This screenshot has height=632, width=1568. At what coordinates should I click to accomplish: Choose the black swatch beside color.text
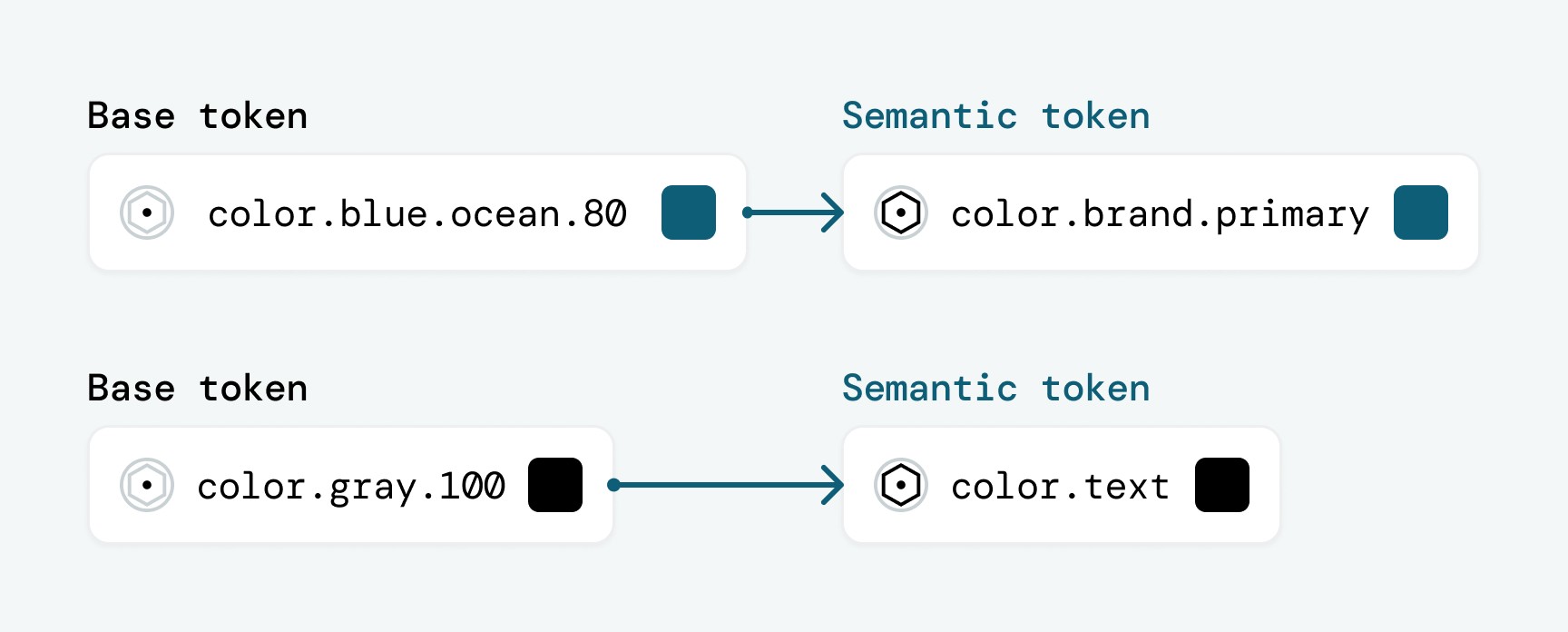pos(1222,485)
